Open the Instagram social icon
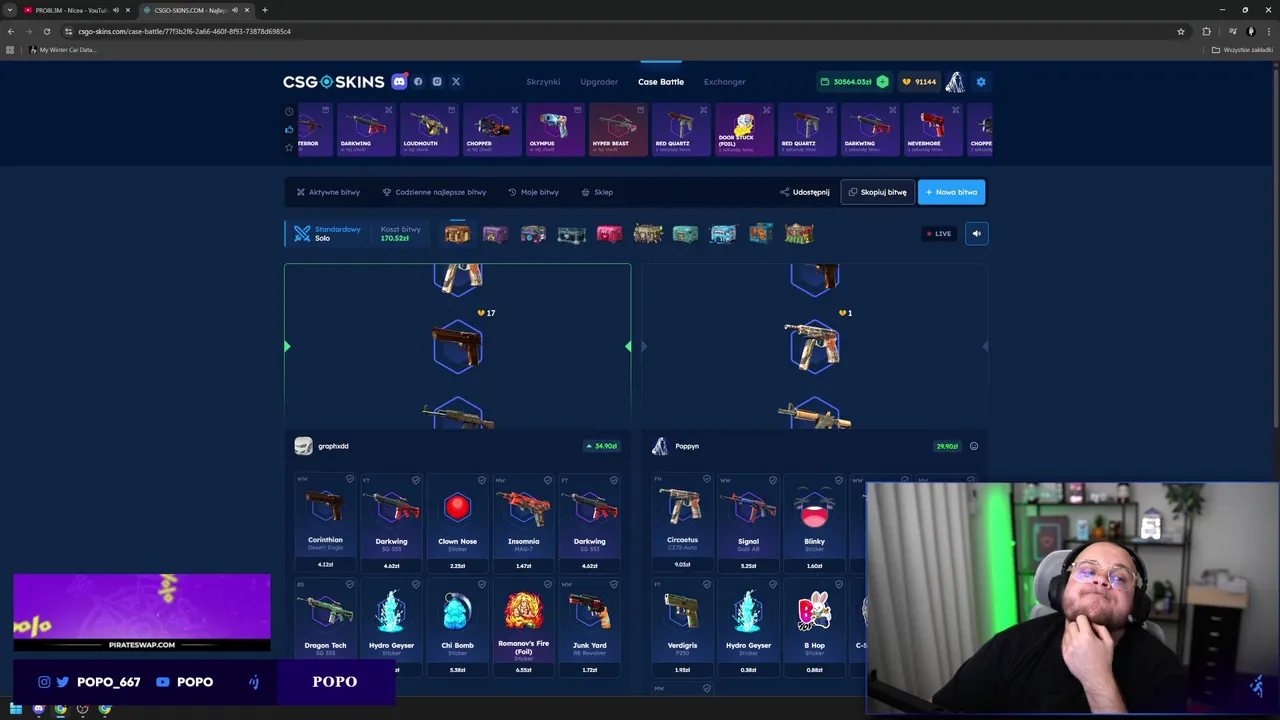This screenshot has height=720, width=1280. [437, 82]
